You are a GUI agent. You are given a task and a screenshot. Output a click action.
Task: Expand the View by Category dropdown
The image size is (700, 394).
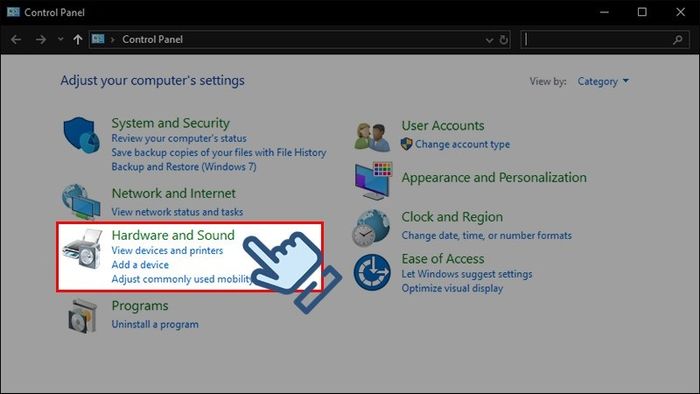[x=603, y=81]
